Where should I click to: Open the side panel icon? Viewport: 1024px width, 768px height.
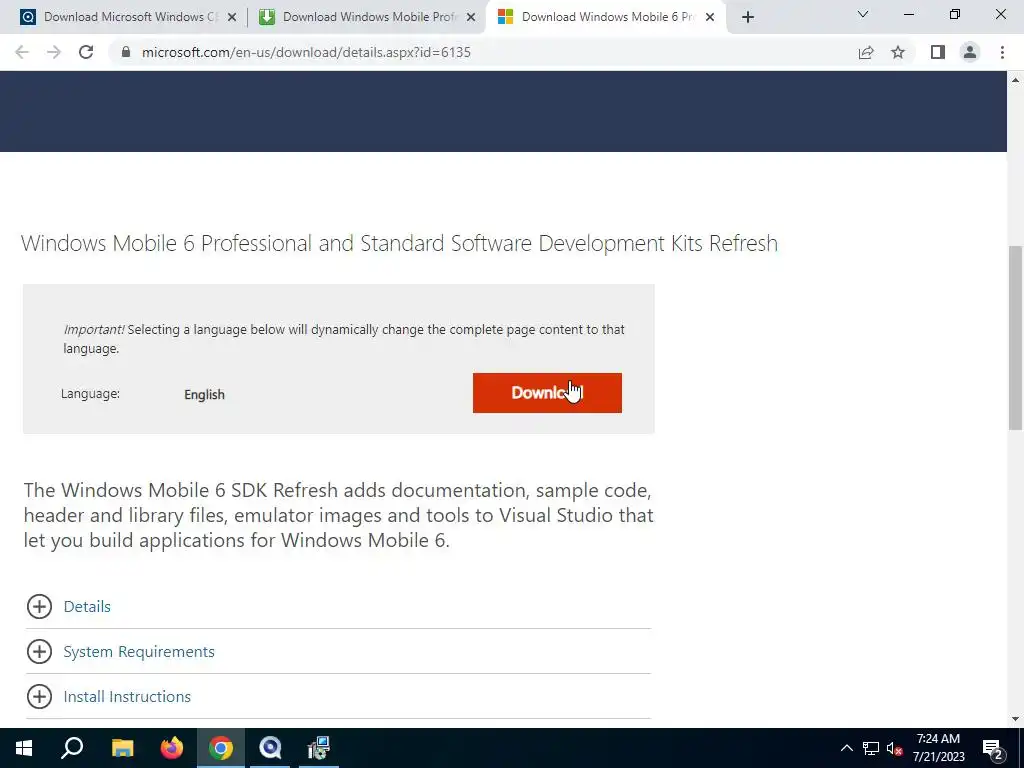click(938, 52)
